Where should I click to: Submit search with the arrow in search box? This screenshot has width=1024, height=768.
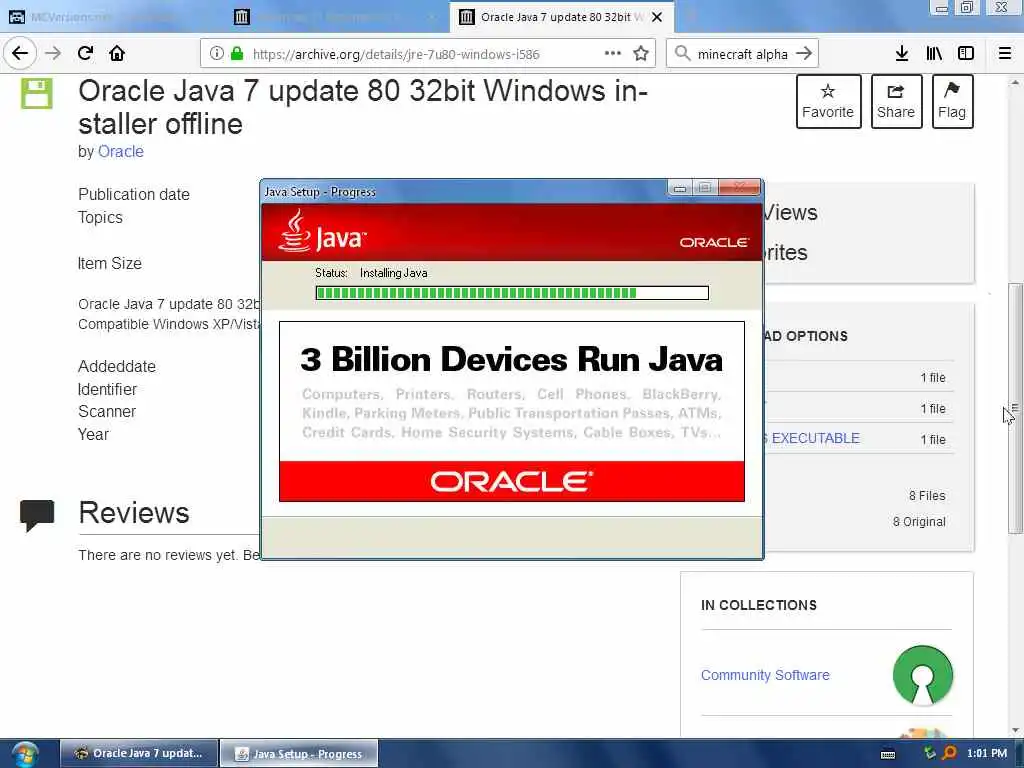pyautogui.click(x=805, y=53)
